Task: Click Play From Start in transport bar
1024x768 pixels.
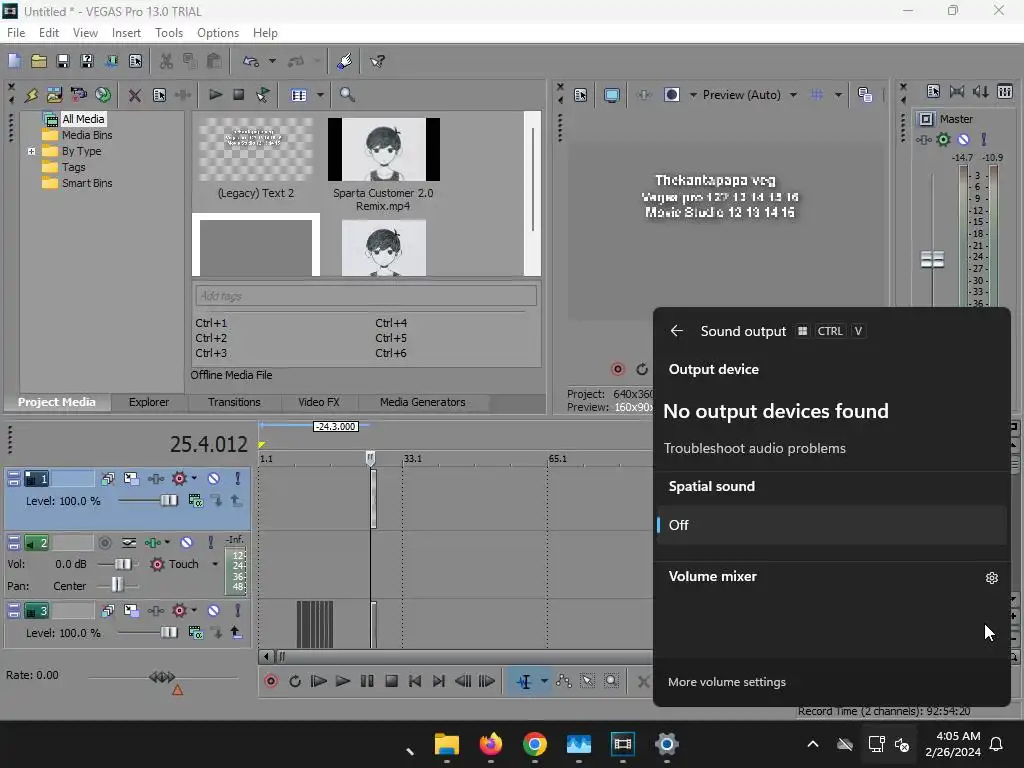Action: tap(319, 681)
